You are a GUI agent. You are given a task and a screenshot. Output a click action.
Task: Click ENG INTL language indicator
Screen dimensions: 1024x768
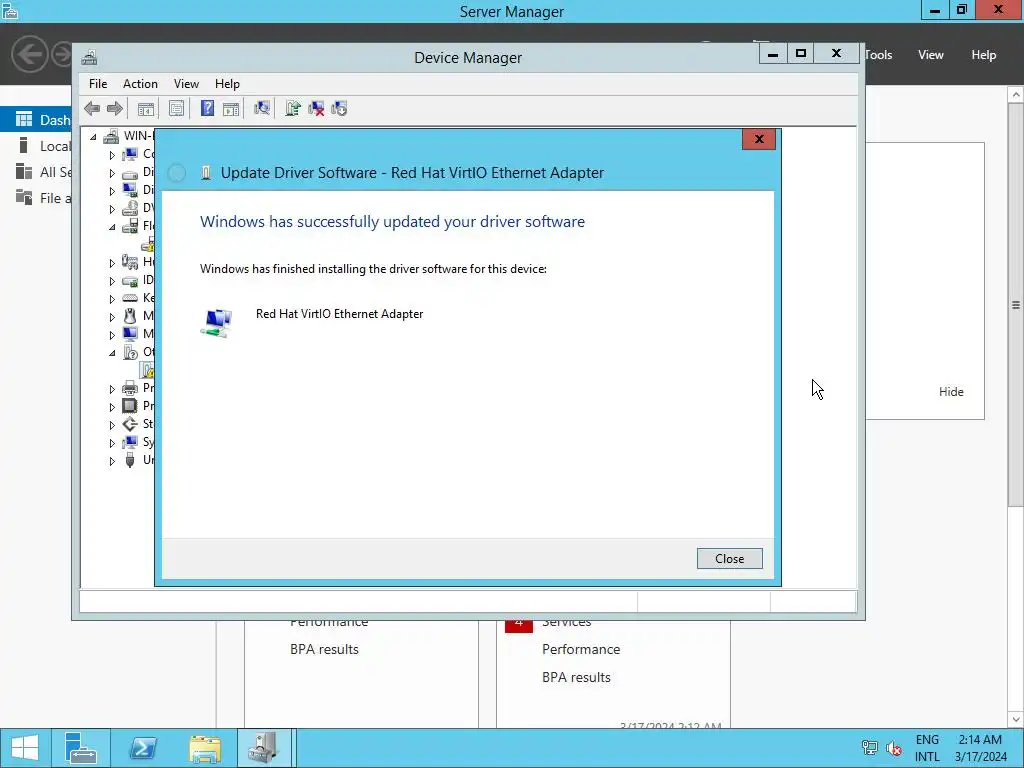pos(927,748)
